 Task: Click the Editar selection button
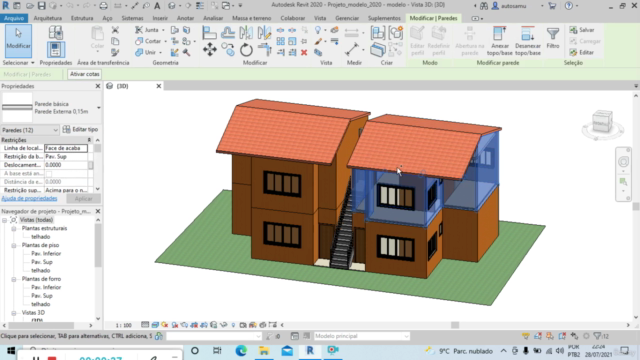[x=582, y=52]
